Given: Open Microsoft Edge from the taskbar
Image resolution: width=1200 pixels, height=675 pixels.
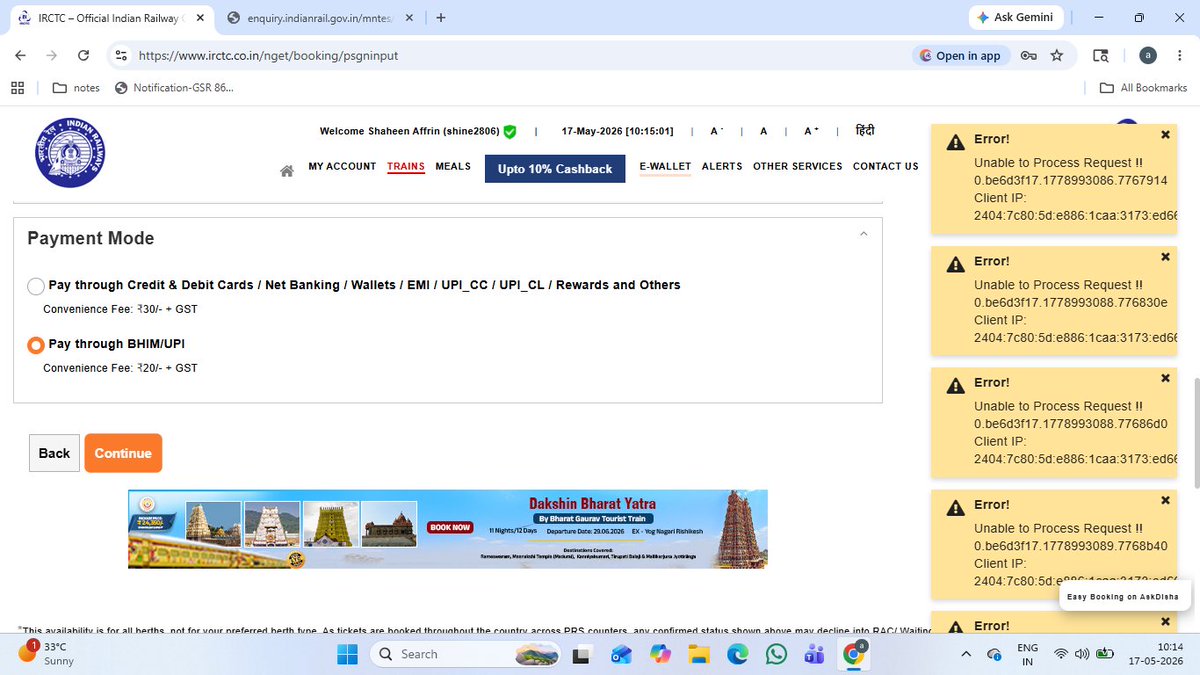Looking at the screenshot, I should (737, 654).
